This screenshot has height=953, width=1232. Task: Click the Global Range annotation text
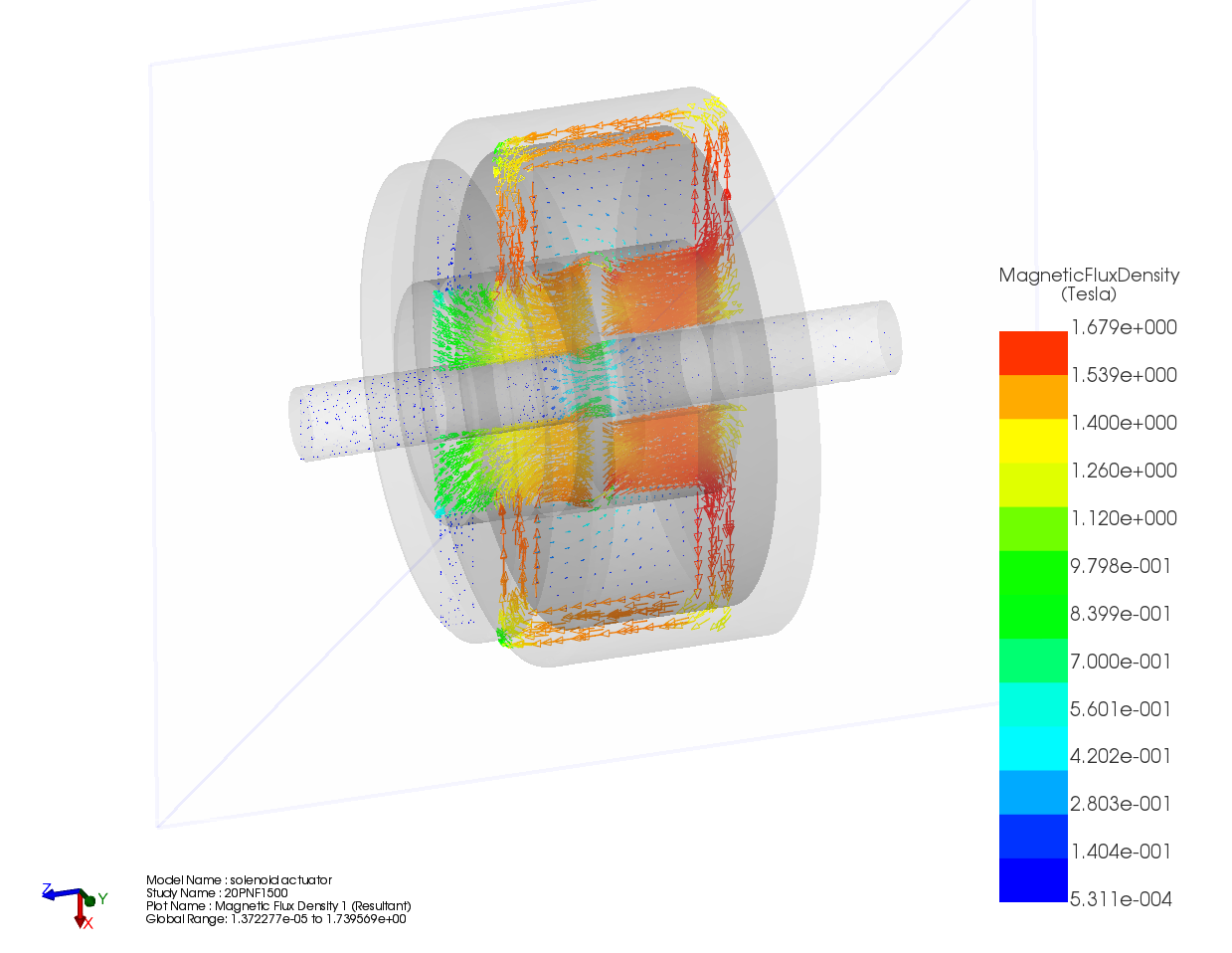click(275, 918)
